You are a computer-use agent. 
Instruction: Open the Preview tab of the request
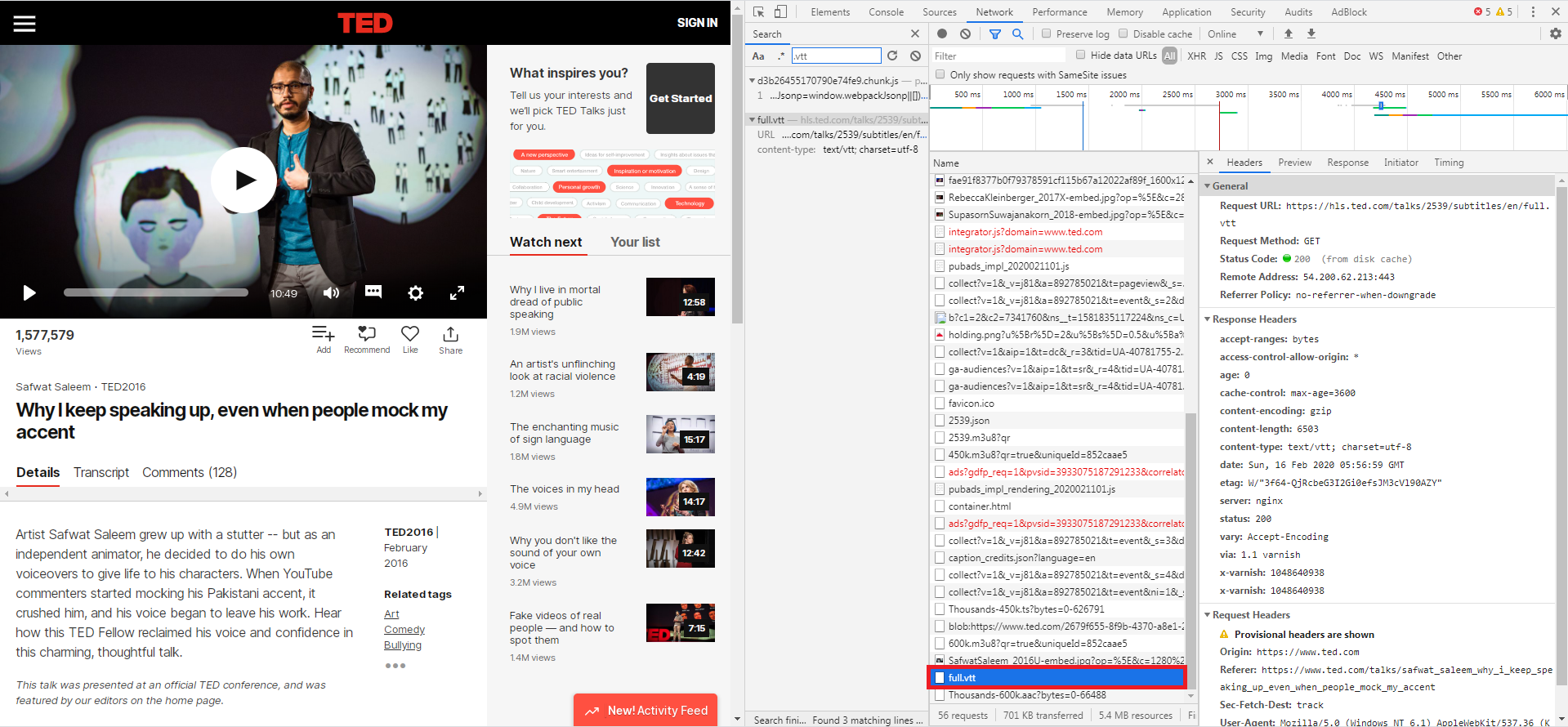click(x=1295, y=162)
